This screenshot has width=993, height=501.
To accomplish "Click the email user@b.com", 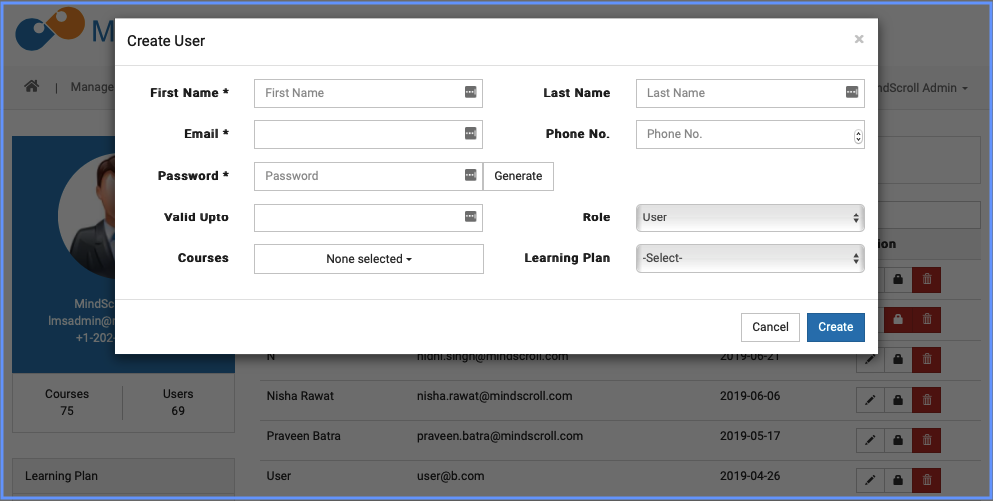I will (x=450, y=476).
